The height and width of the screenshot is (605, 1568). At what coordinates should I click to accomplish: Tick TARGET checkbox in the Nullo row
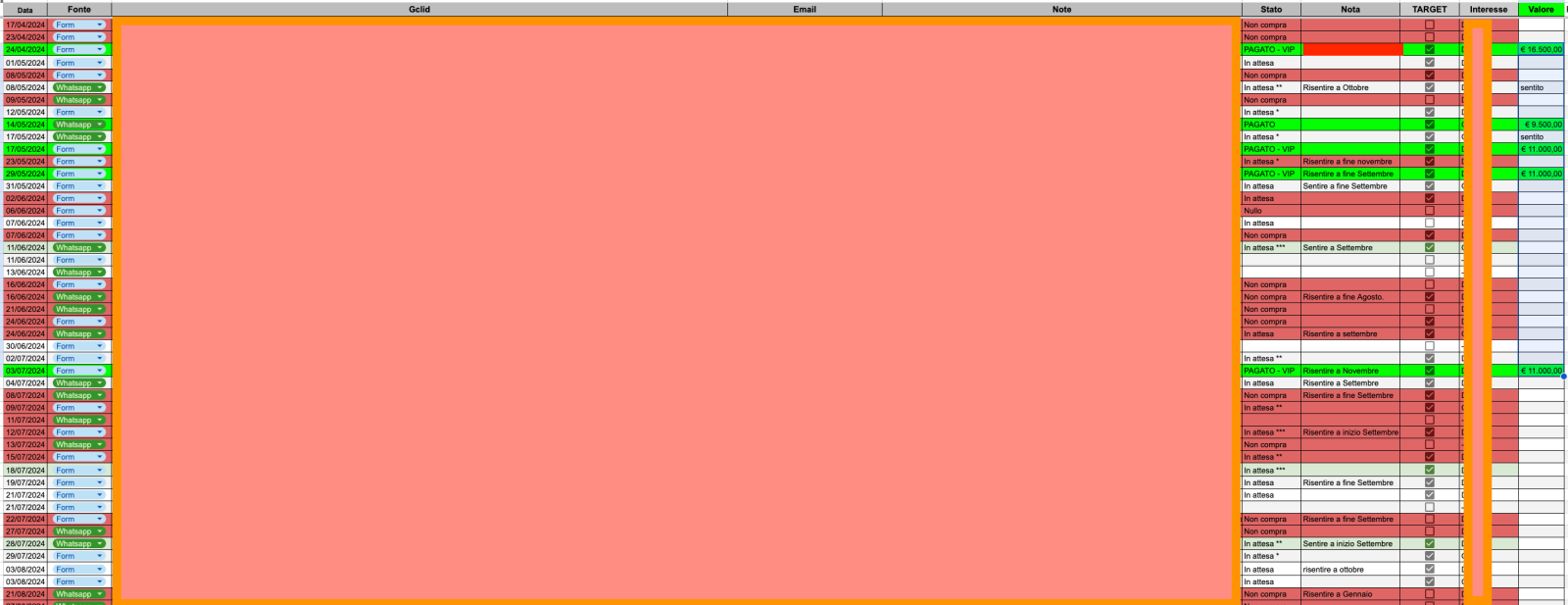point(1429,211)
